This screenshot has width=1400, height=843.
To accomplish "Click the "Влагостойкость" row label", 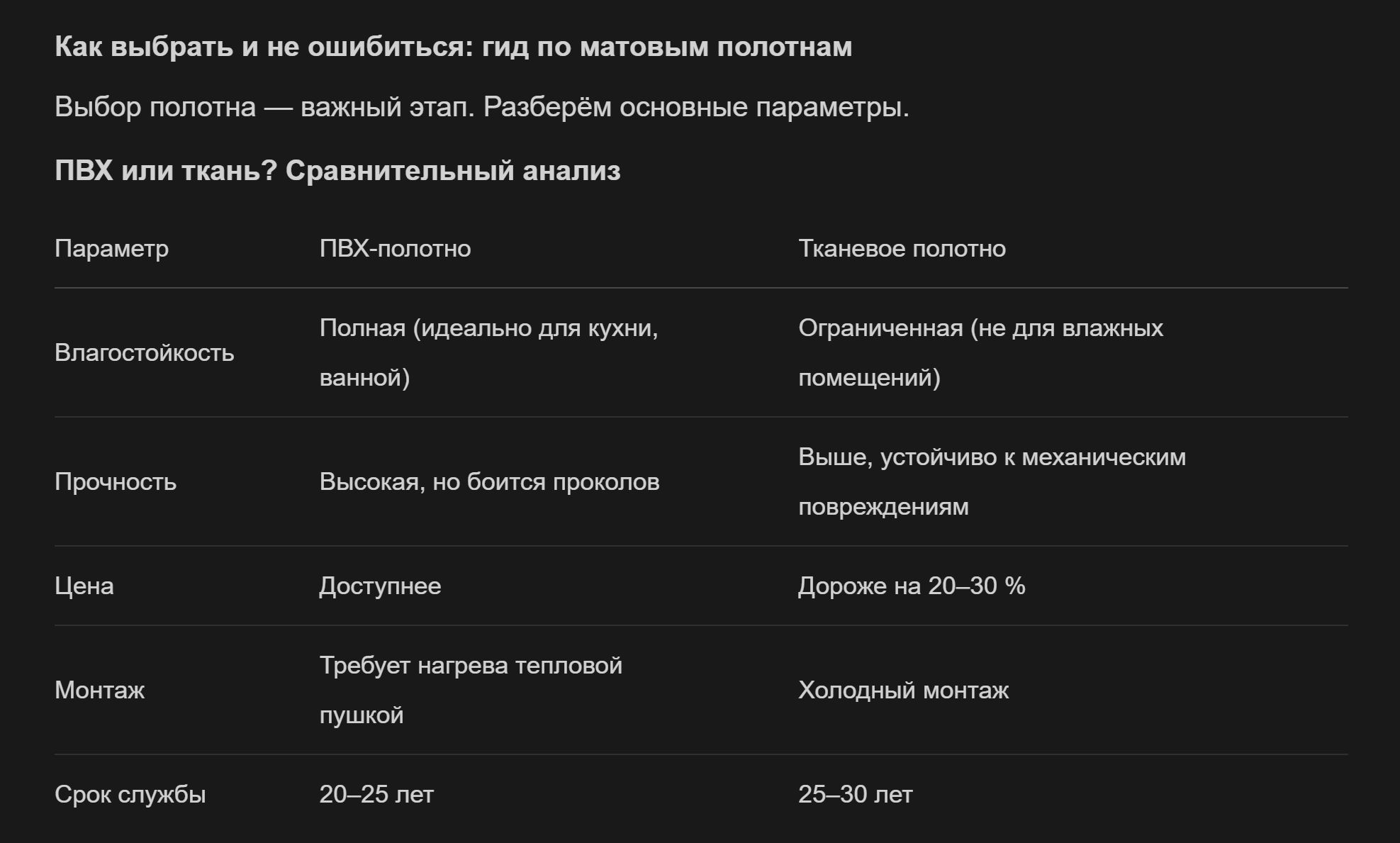I will tap(144, 353).
